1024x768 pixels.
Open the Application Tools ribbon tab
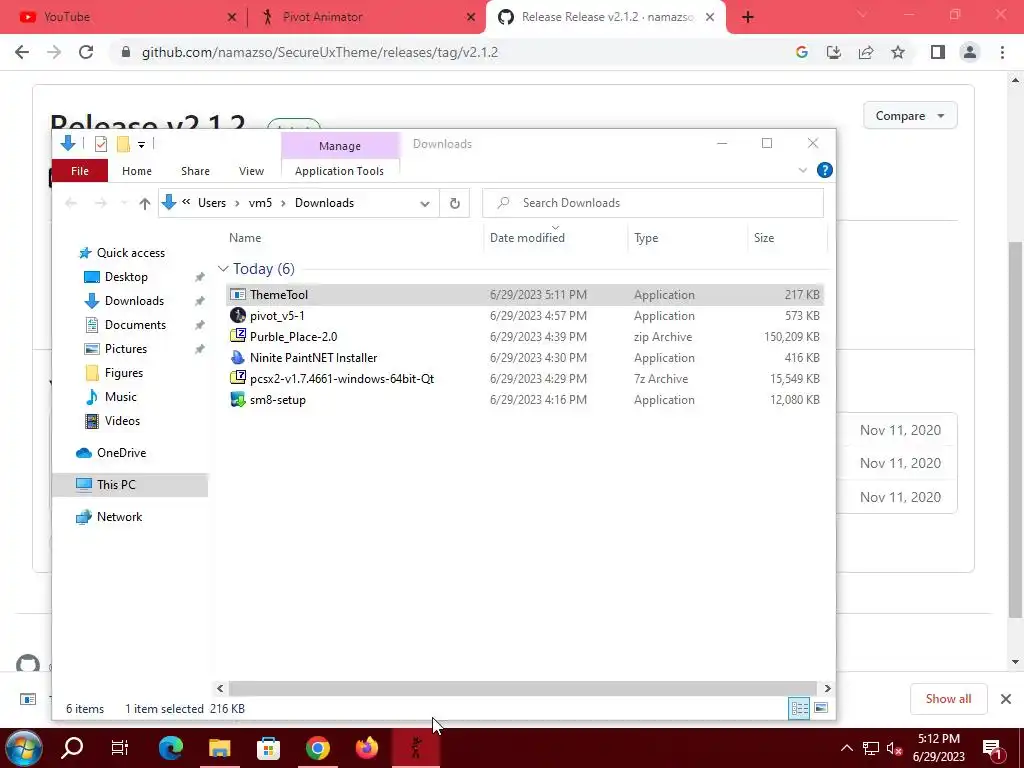(x=340, y=171)
